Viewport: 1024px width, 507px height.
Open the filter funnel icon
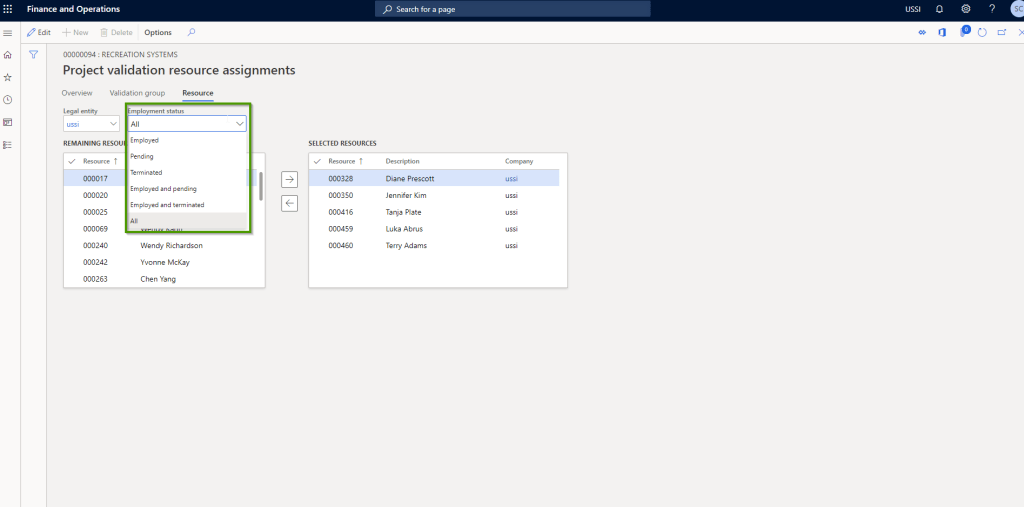(x=33, y=55)
